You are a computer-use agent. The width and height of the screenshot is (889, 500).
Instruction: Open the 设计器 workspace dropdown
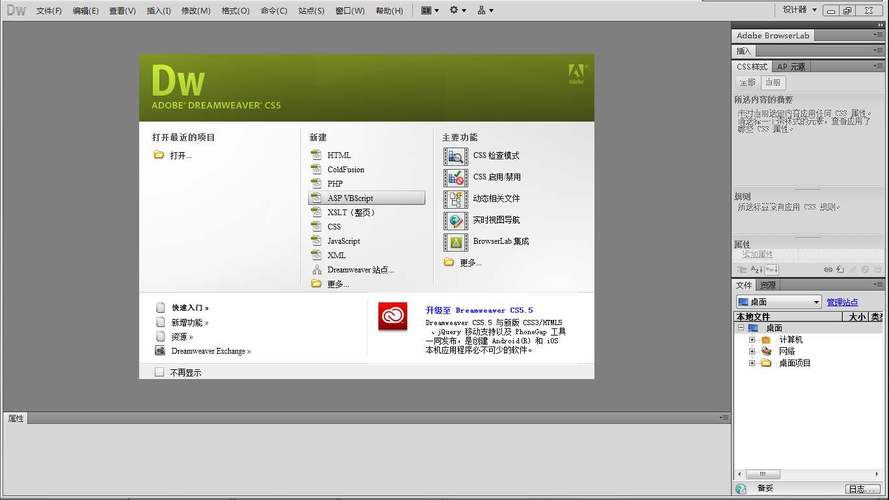tap(799, 10)
